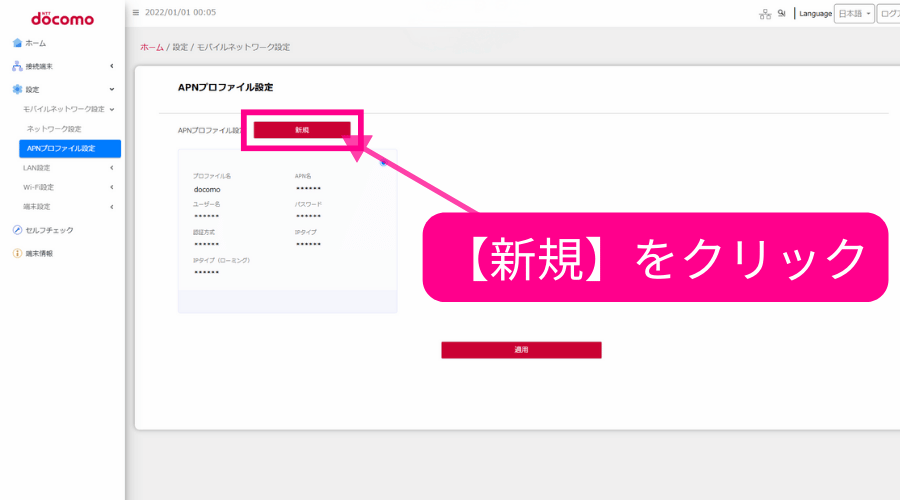The image size is (900, 500).
Task: Click the settings gear icon
Action: [17, 89]
